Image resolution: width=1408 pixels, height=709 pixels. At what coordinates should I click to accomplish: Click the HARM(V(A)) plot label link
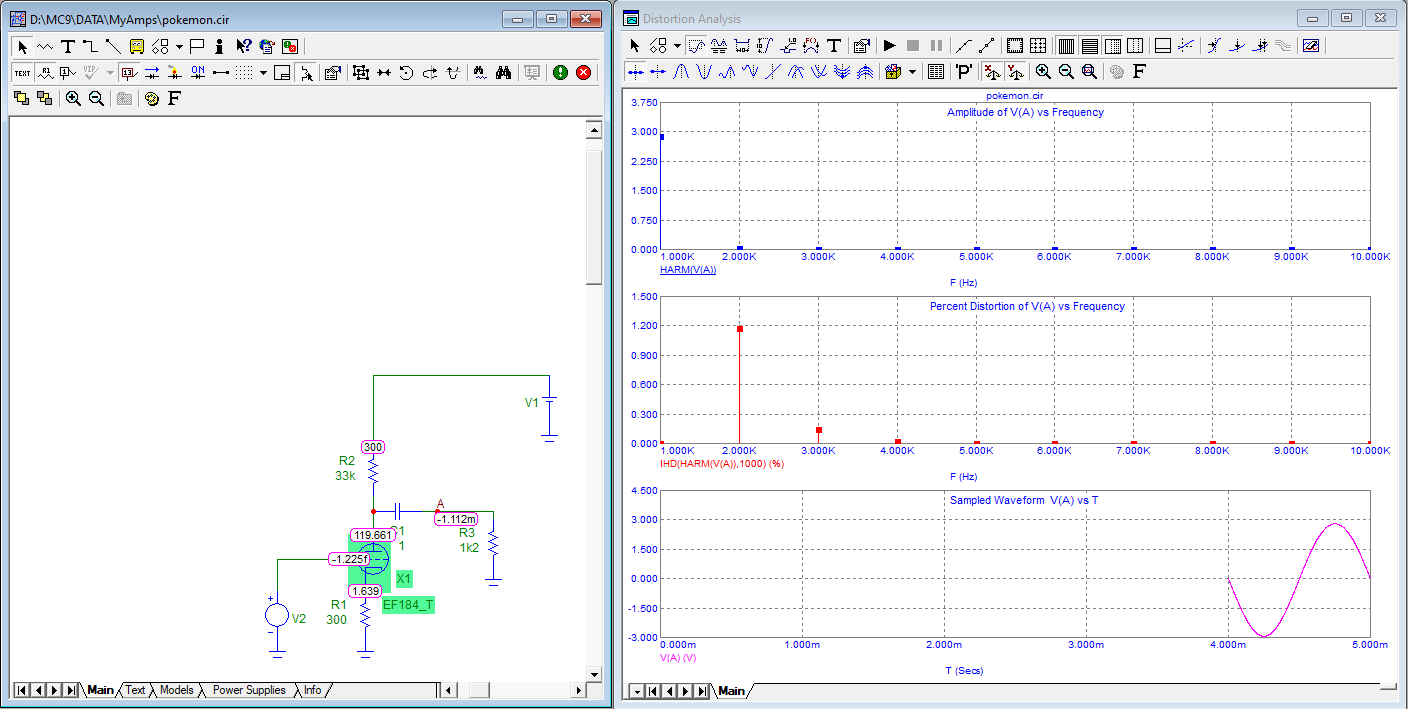tap(688, 271)
